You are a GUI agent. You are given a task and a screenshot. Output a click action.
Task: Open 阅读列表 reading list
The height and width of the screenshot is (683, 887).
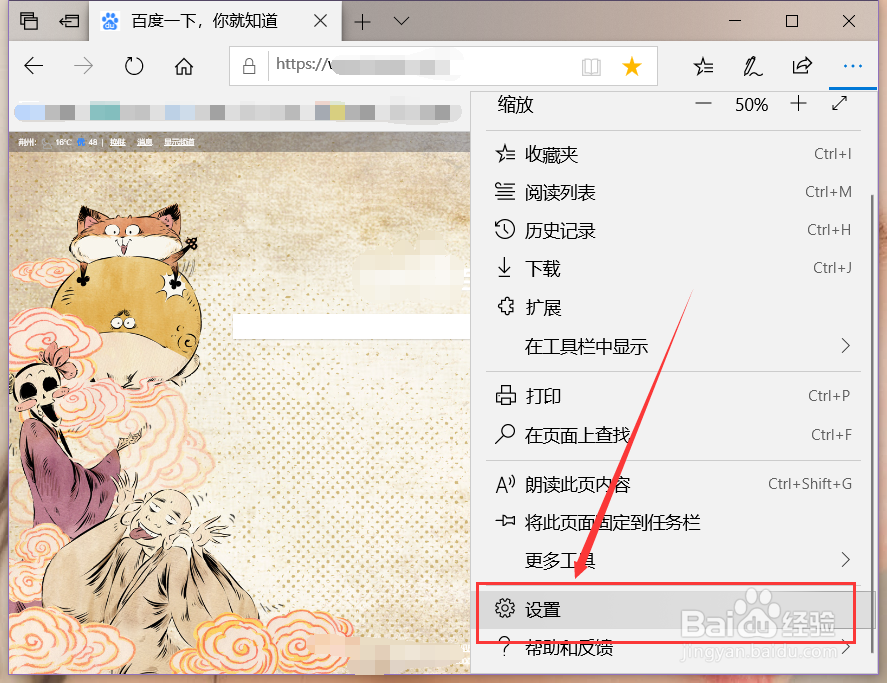coord(673,192)
